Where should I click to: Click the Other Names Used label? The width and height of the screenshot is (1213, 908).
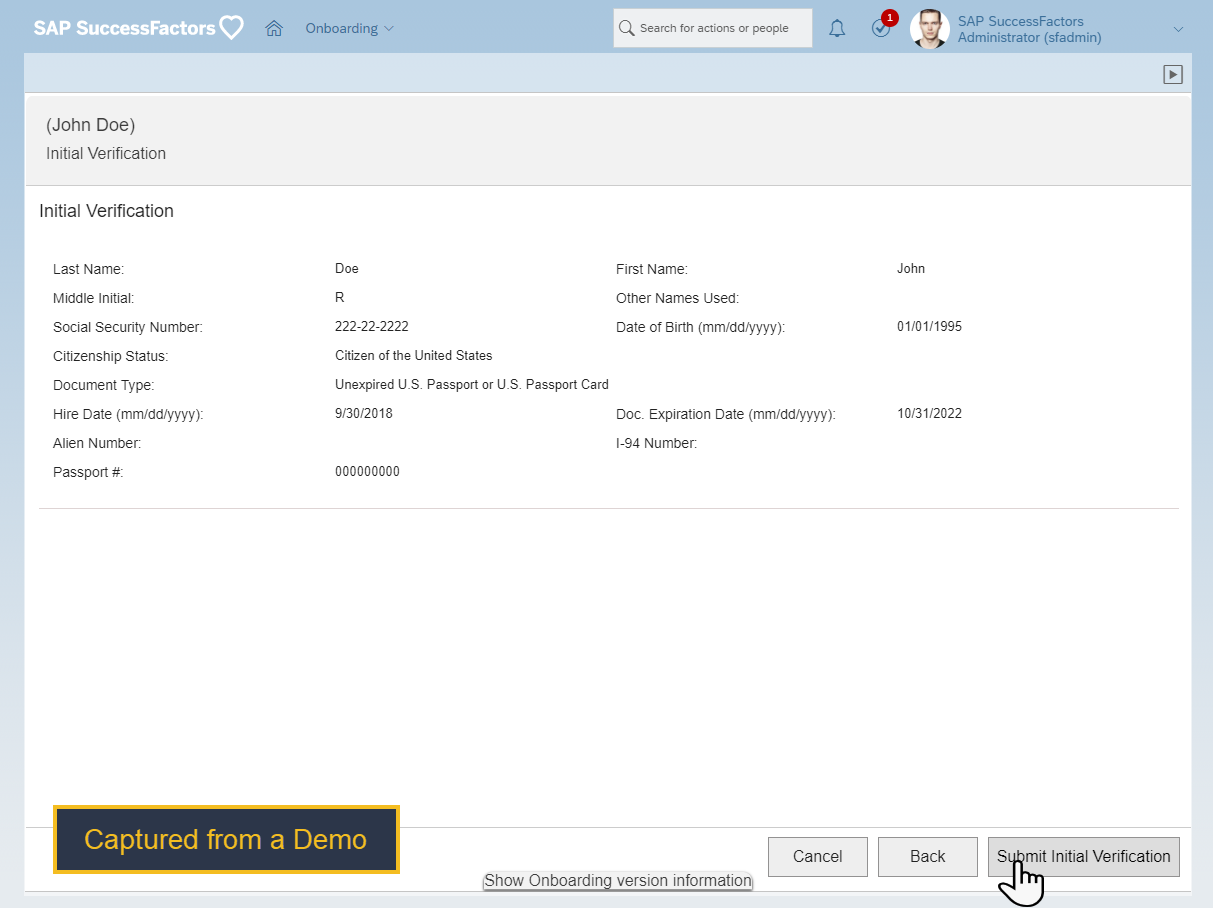[677, 298]
